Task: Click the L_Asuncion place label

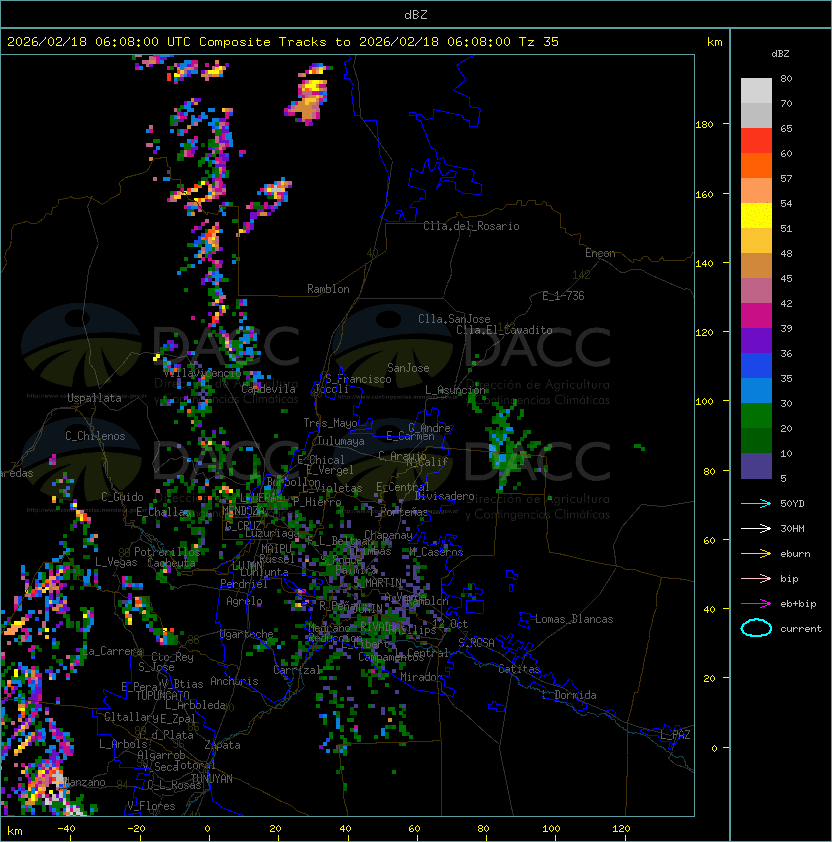Action: [455, 390]
